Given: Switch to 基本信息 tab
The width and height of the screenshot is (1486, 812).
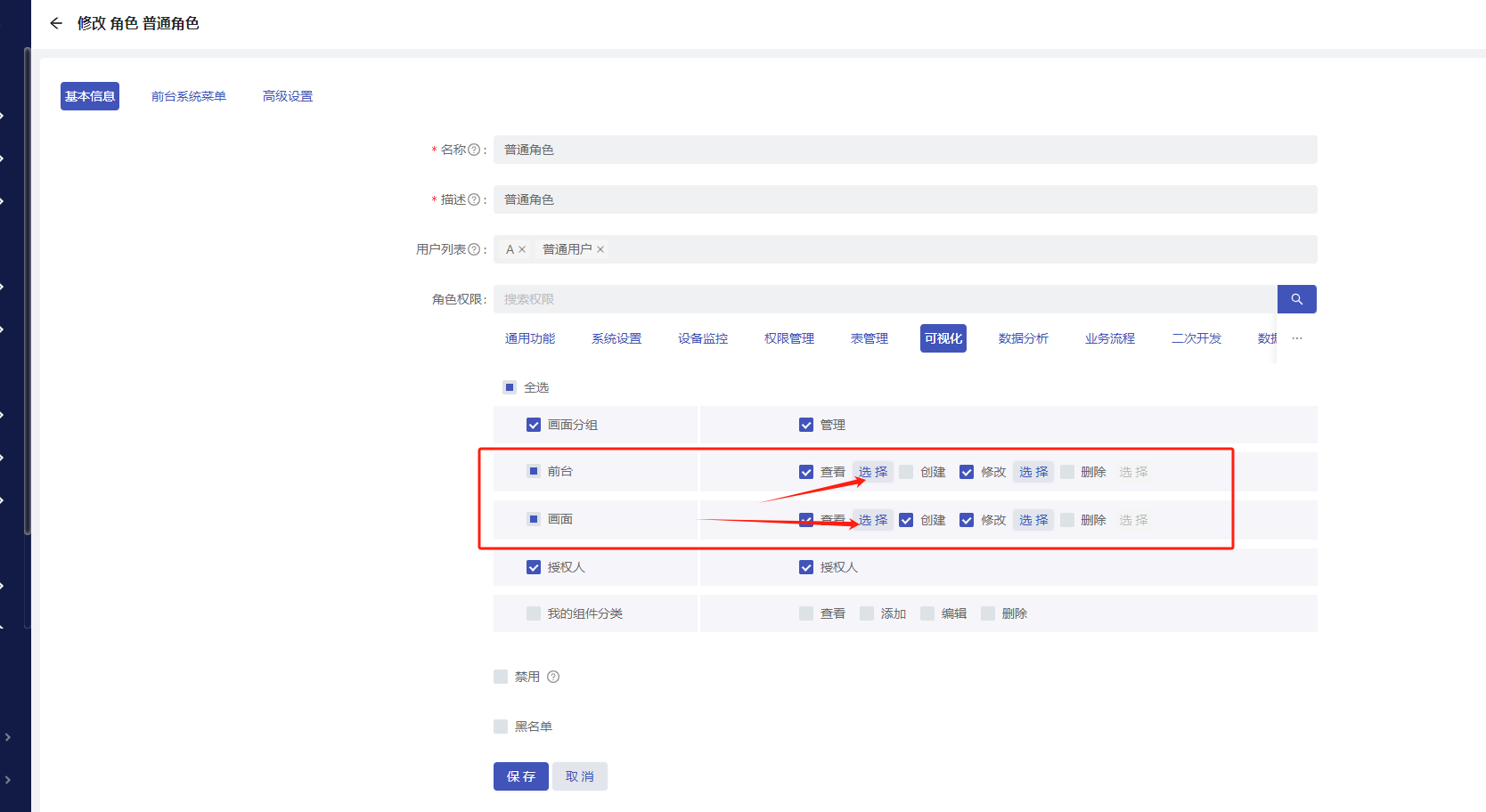Looking at the screenshot, I should click(x=90, y=96).
